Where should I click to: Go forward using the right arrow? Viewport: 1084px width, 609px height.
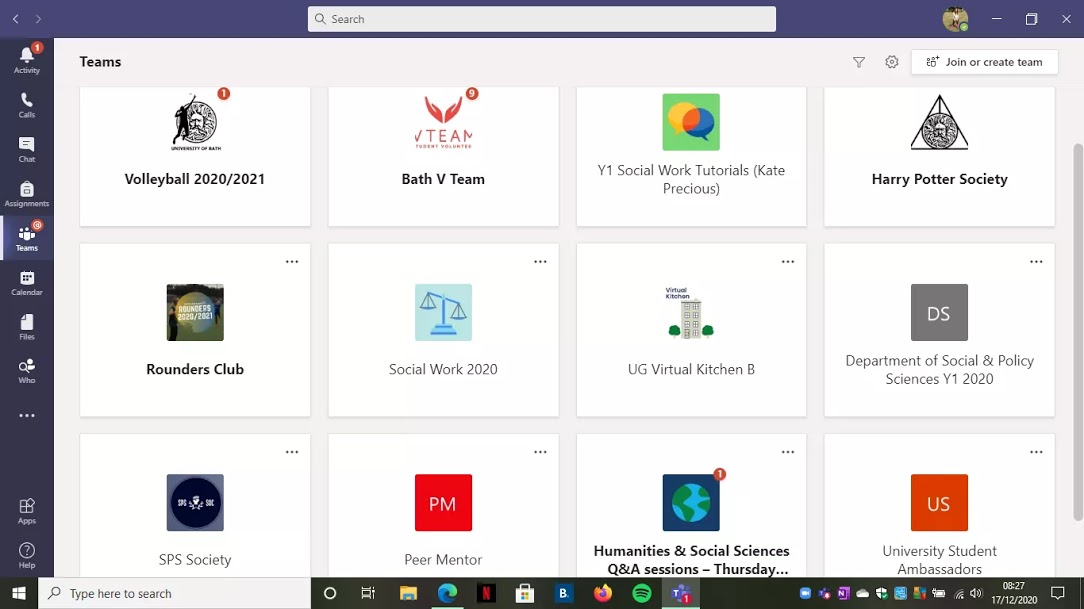pyautogui.click(x=38, y=19)
